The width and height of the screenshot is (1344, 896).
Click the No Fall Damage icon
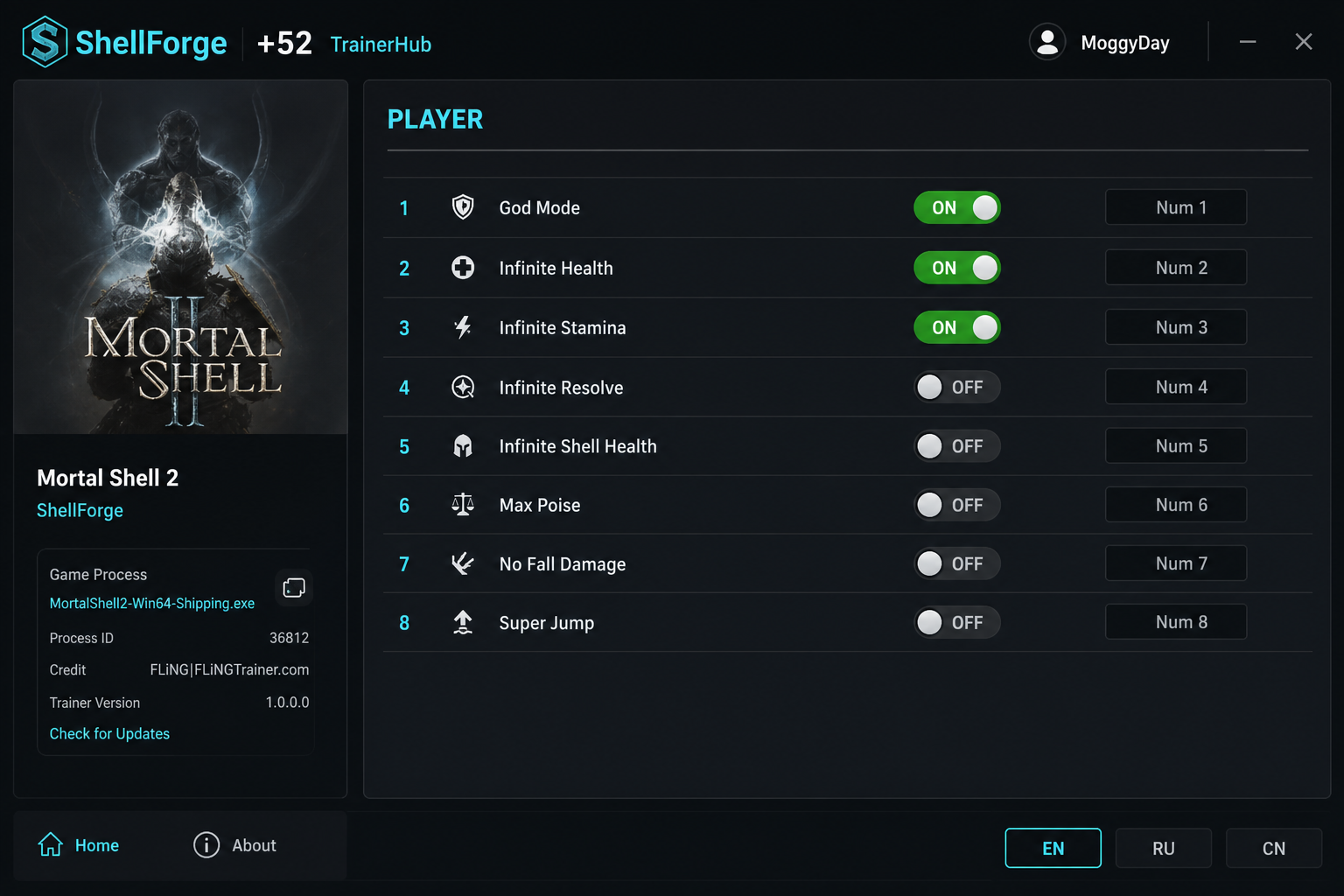point(463,563)
